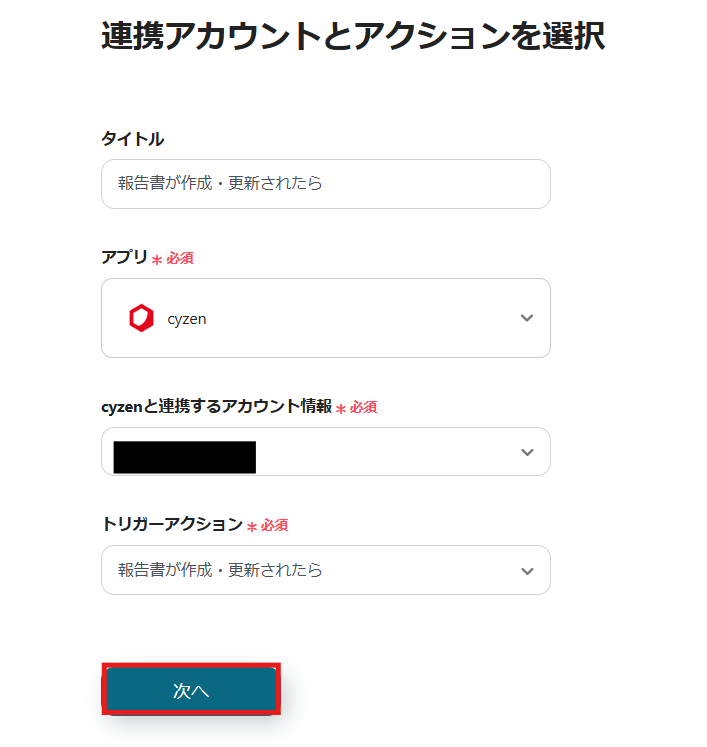Click the cyzenと連携するアカウント情報 label

click(216, 406)
